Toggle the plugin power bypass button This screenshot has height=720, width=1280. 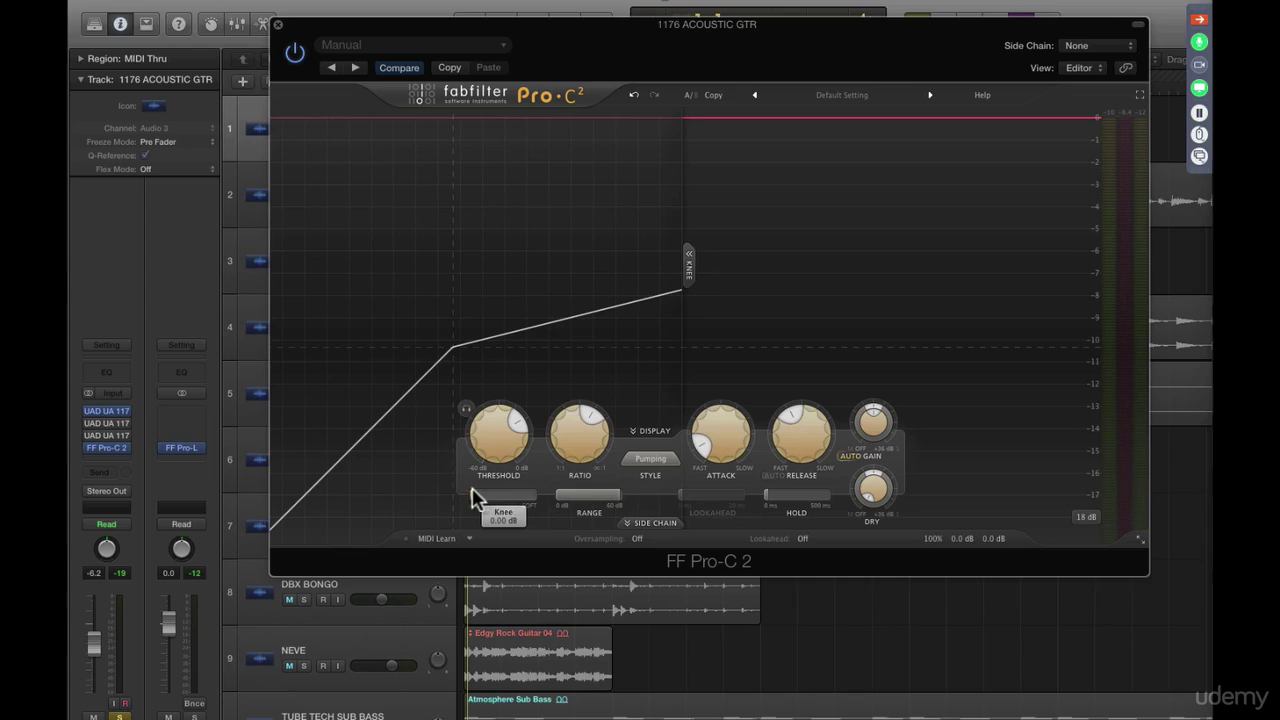[x=295, y=53]
